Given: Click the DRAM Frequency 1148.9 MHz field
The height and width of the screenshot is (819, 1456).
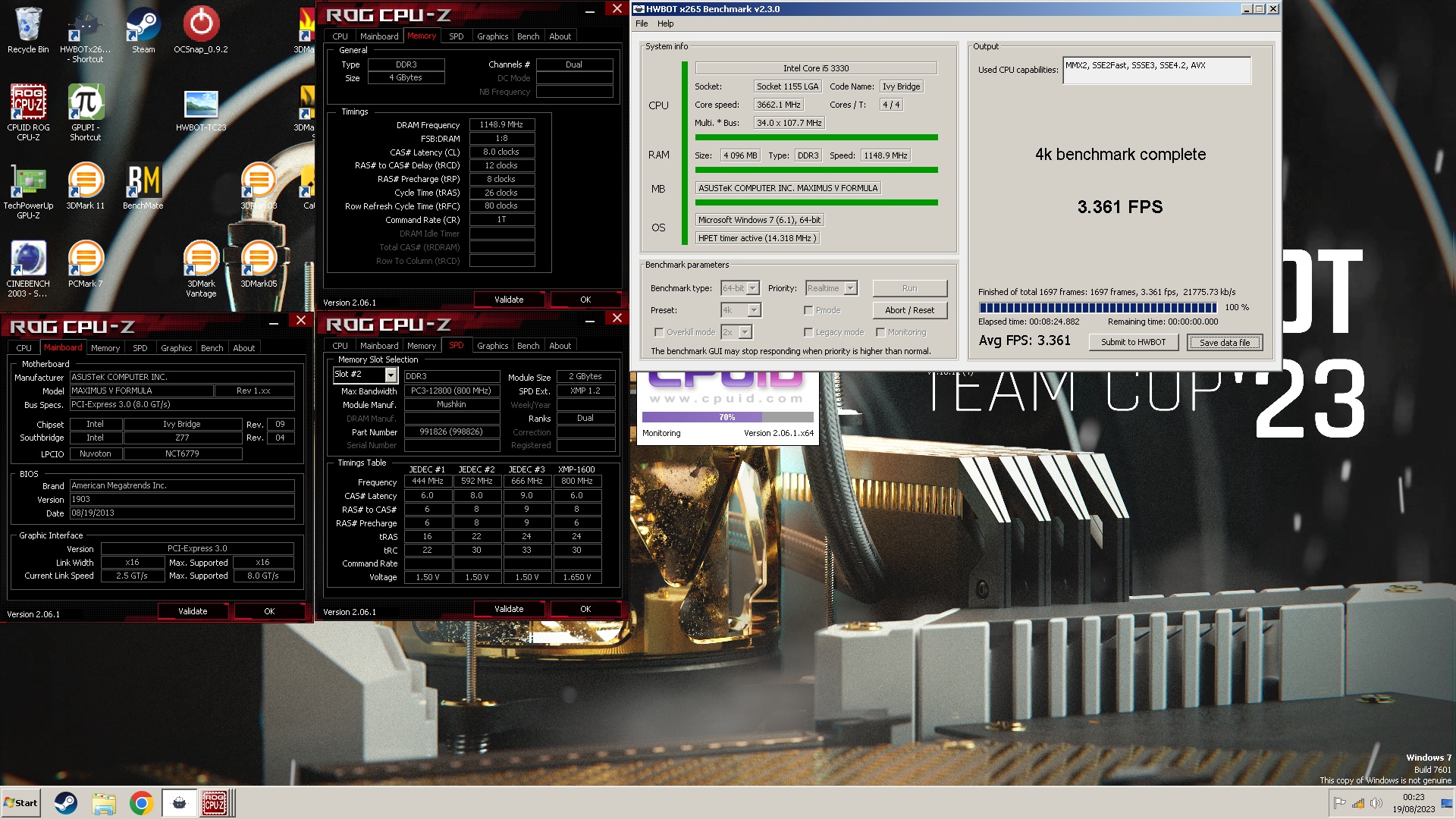Looking at the screenshot, I should point(502,124).
